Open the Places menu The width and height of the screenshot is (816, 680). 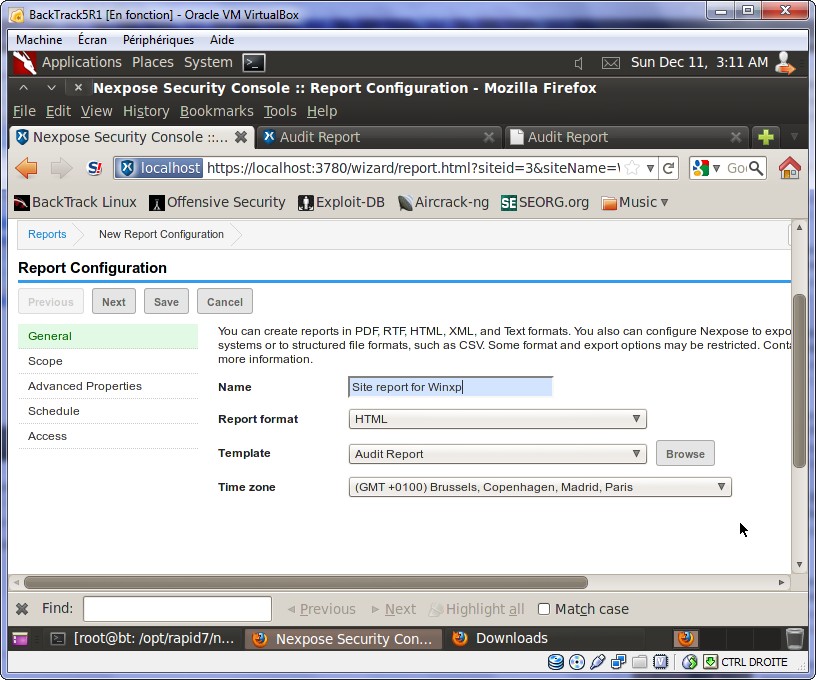[152, 62]
